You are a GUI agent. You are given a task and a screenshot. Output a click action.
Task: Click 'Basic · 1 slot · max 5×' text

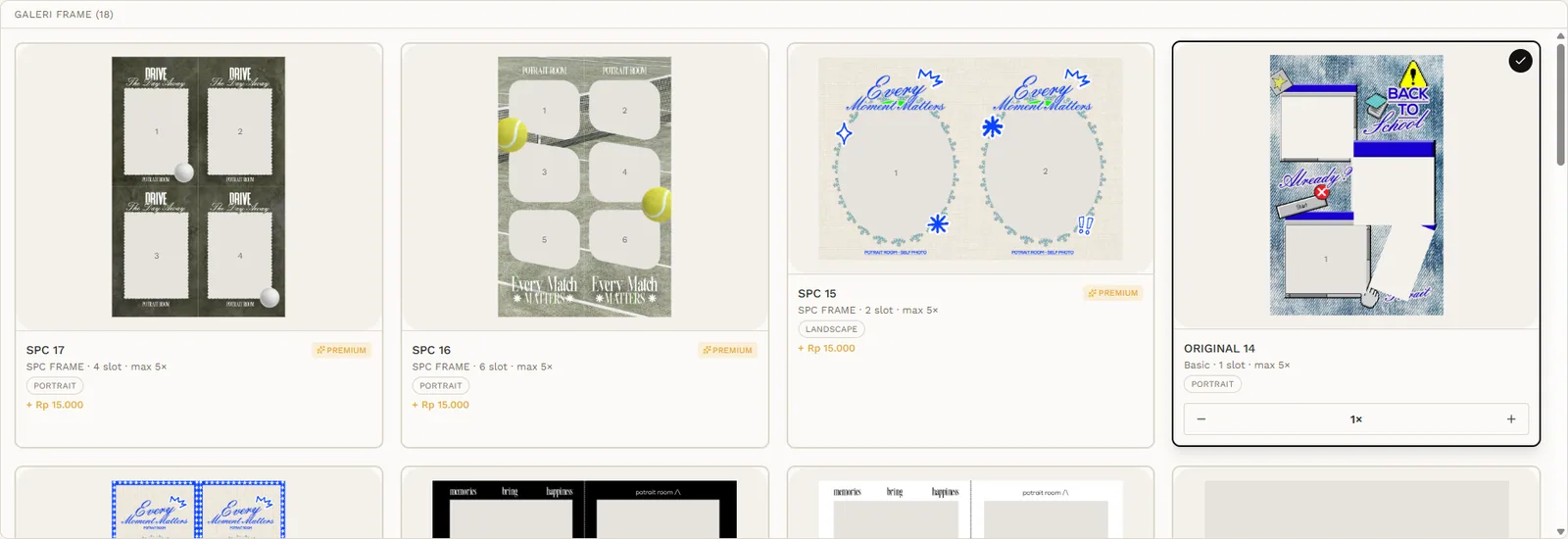pyautogui.click(x=1237, y=365)
